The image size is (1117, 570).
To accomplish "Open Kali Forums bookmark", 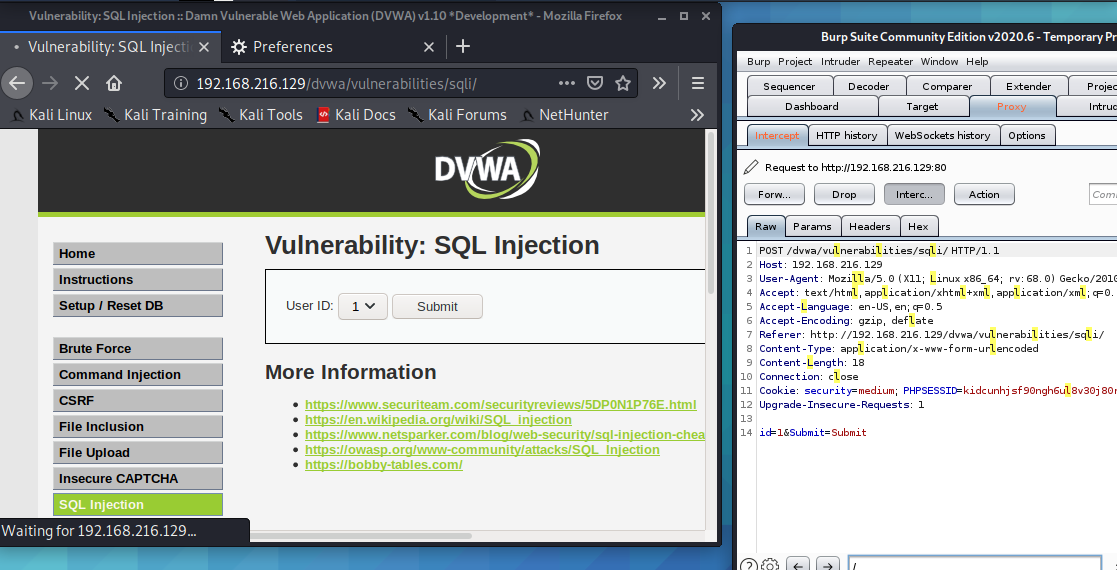I will pos(457,115).
